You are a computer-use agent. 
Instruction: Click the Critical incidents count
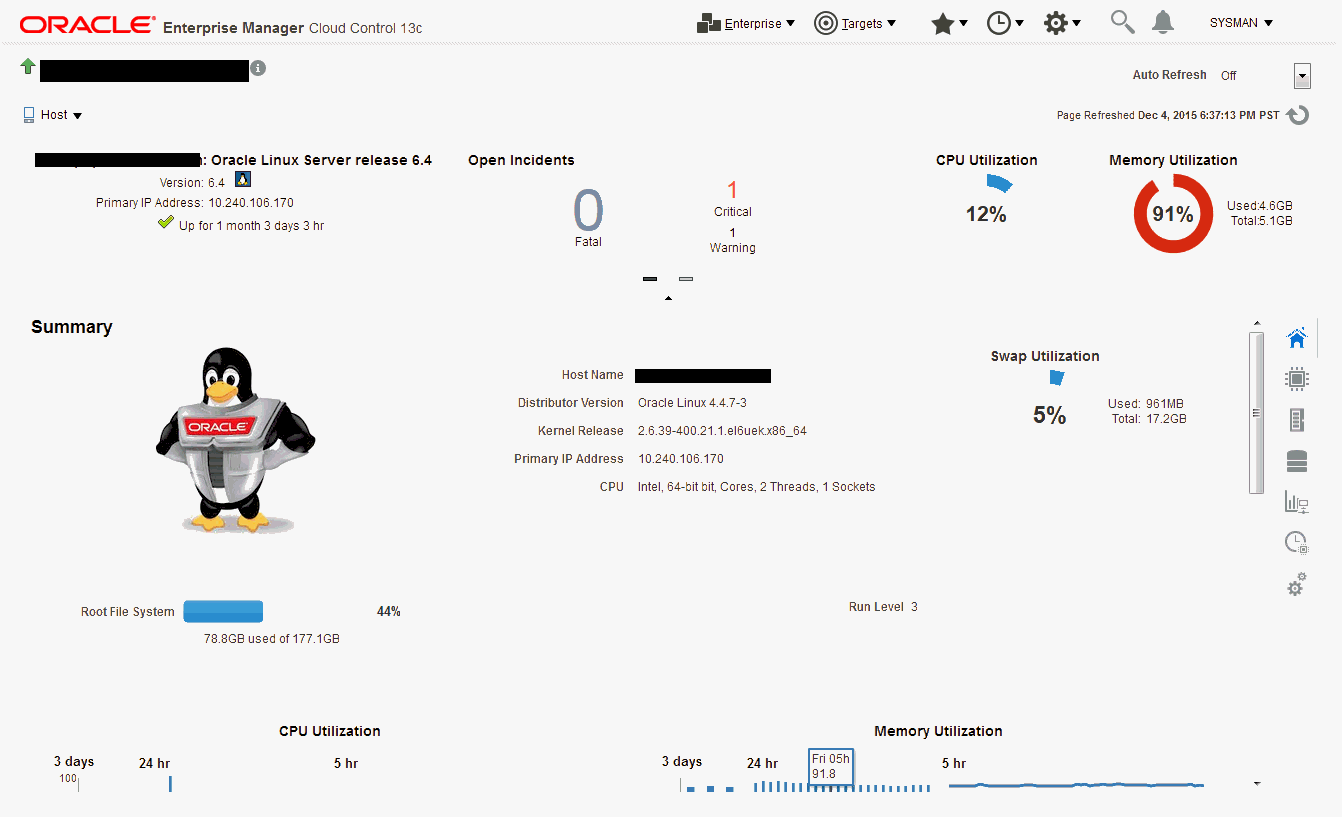732,190
